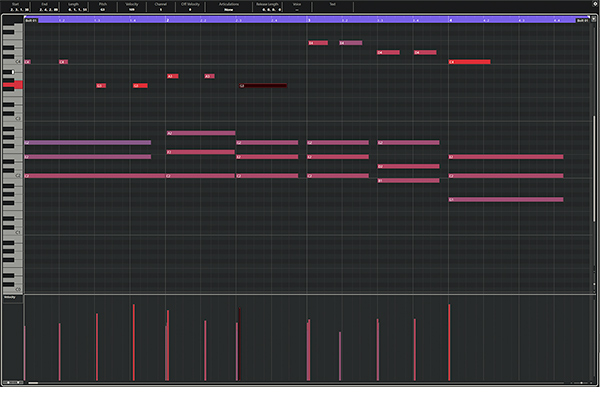Select the F2 note in bar 2

point(201,152)
